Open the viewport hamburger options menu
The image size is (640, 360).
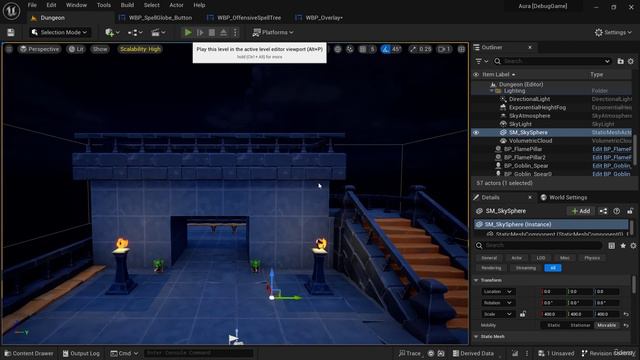(x=9, y=49)
